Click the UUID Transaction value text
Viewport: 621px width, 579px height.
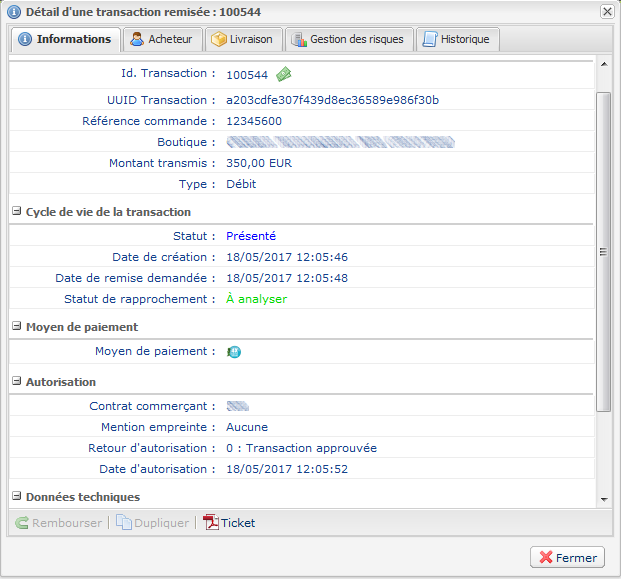pyautogui.click(x=332, y=100)
